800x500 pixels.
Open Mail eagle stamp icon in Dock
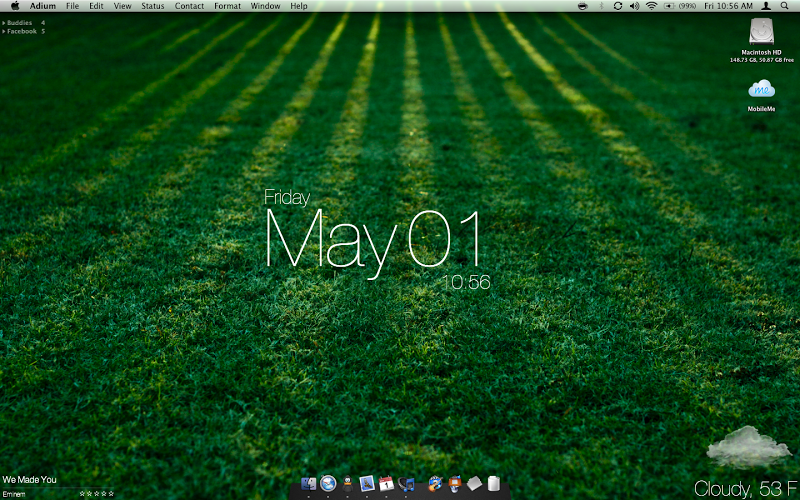tap(367, 483)
